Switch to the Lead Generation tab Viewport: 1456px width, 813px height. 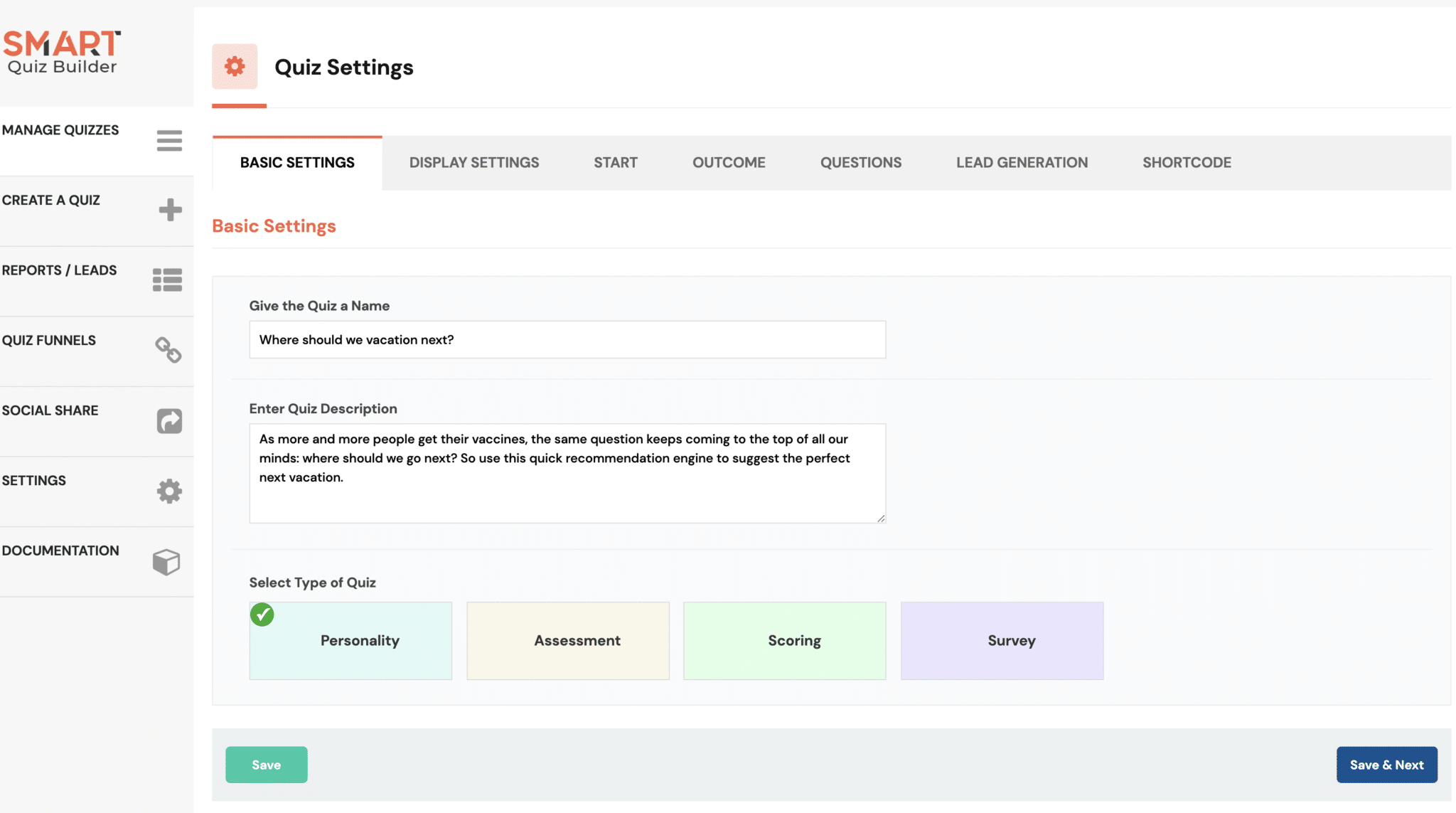click(1022, 162)
